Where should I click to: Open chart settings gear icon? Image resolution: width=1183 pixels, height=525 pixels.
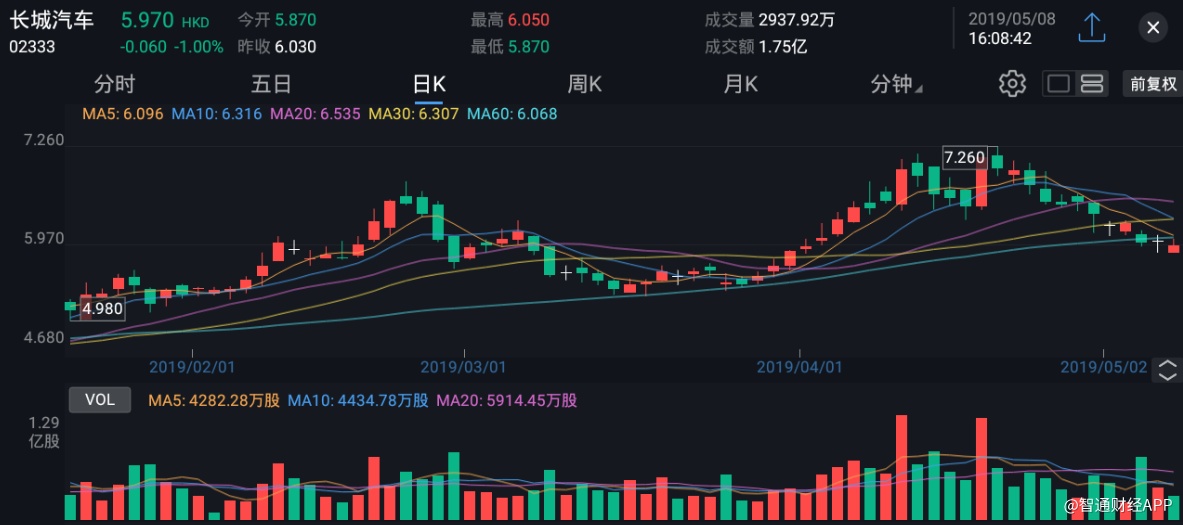[1012, 84]
